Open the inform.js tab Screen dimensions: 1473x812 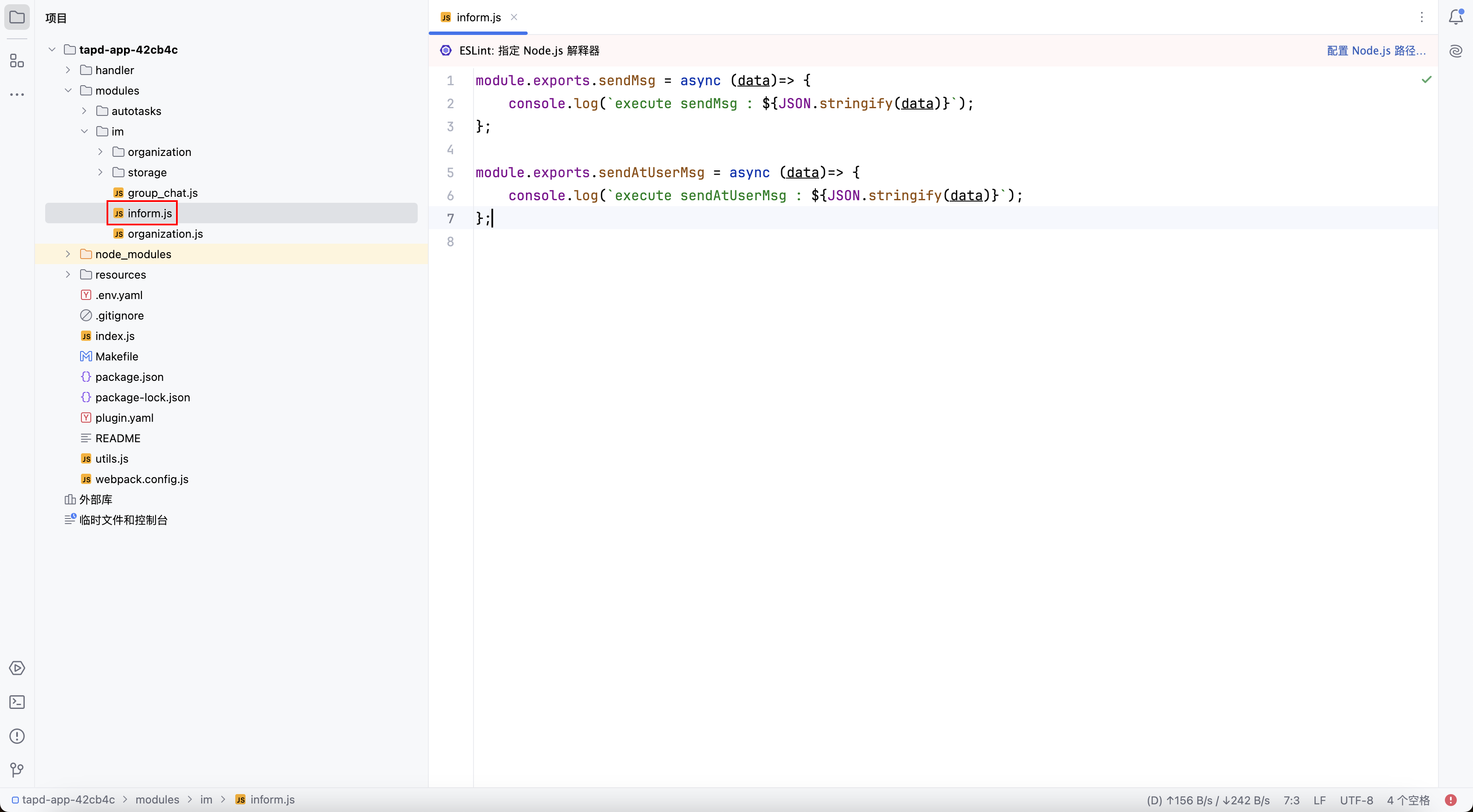point(478,17)
